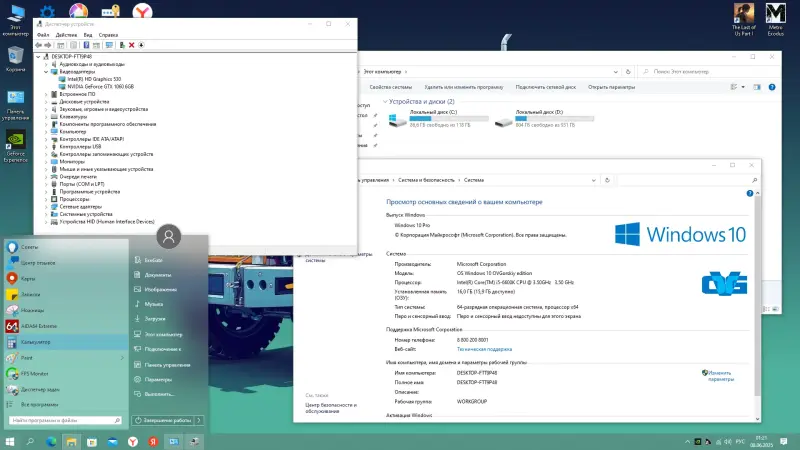
Task: Collapse the DESKTOP-FTT9P48 root node
Action: (x=38, y=57)
